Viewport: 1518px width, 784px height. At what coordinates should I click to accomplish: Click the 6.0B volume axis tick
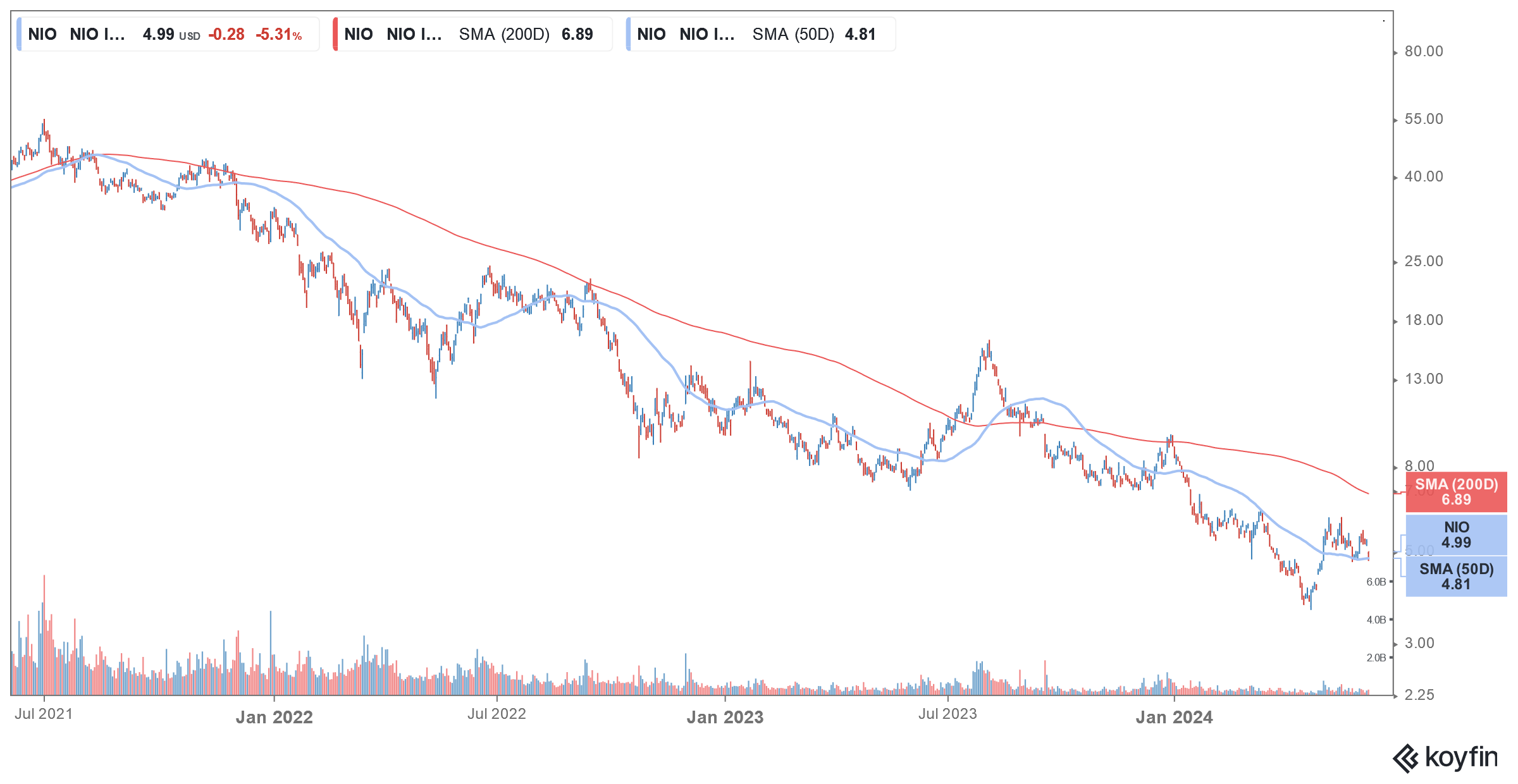pyautogui.click(x=1376, y=582)
